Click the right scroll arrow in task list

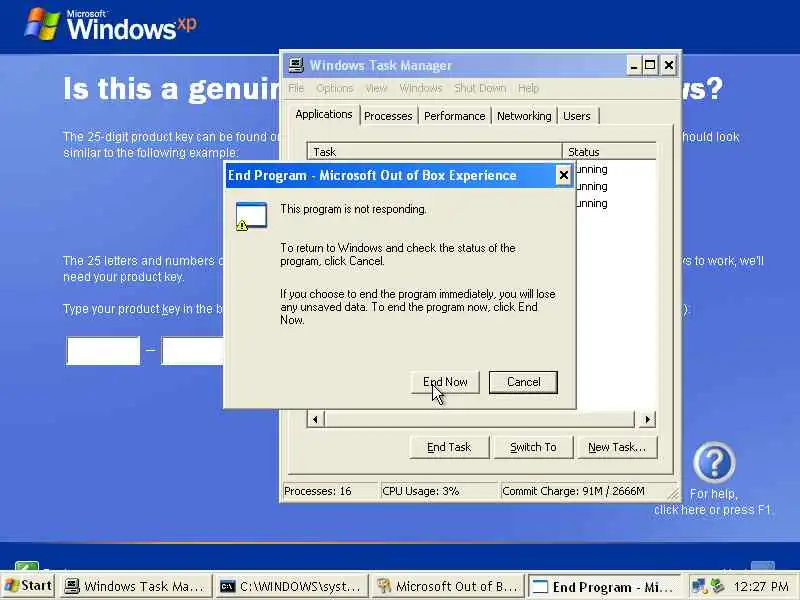pos(647,419)
